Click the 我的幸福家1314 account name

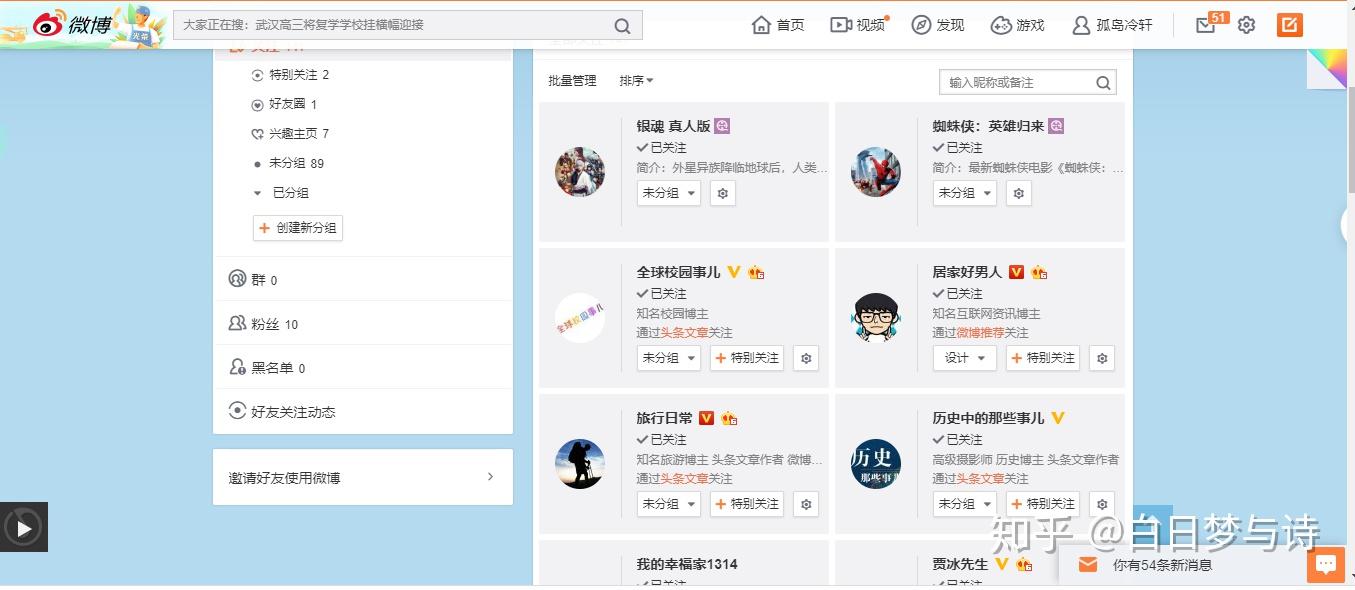click(687, 564)
